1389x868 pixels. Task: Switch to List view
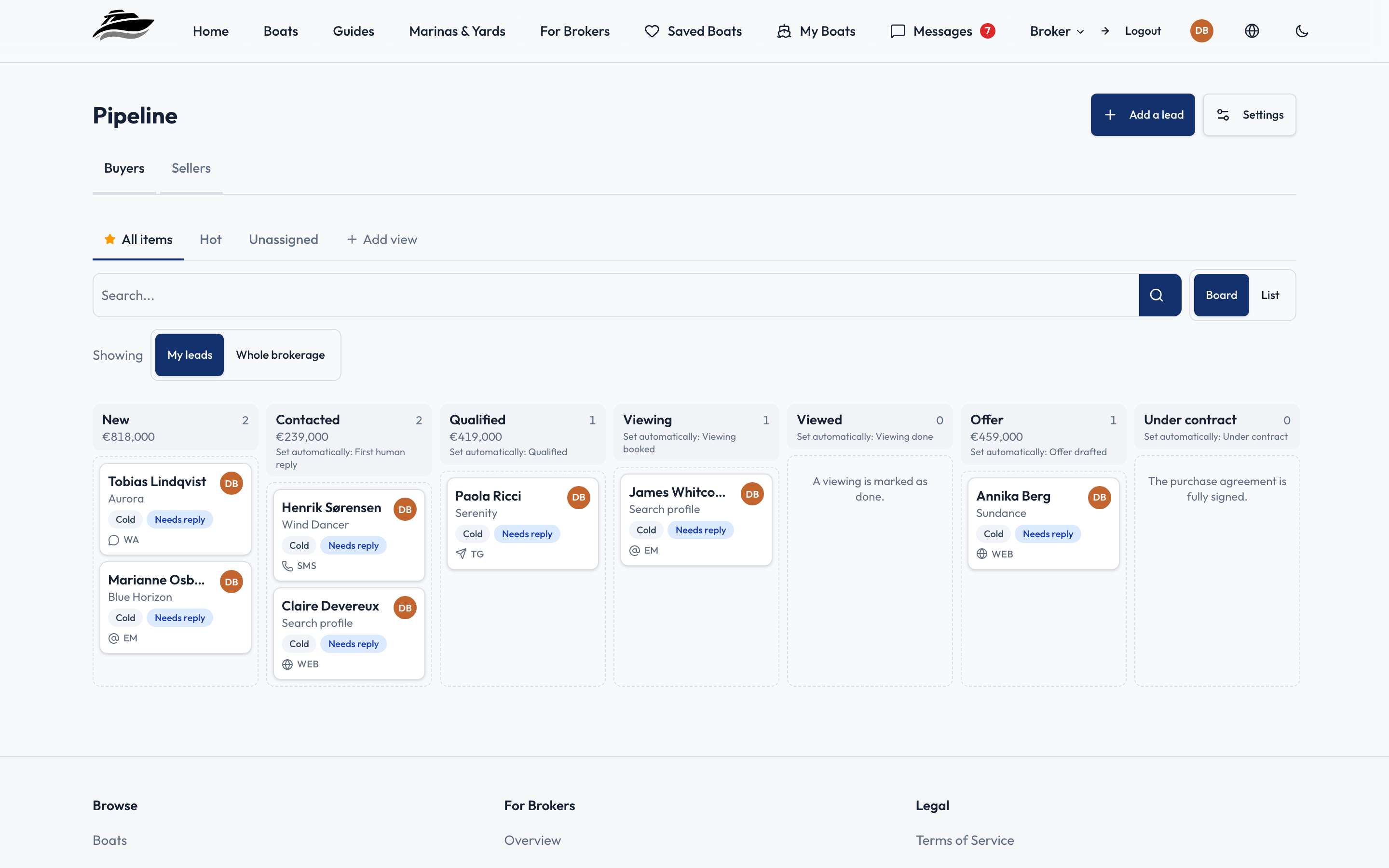(x=1269, y=295)
